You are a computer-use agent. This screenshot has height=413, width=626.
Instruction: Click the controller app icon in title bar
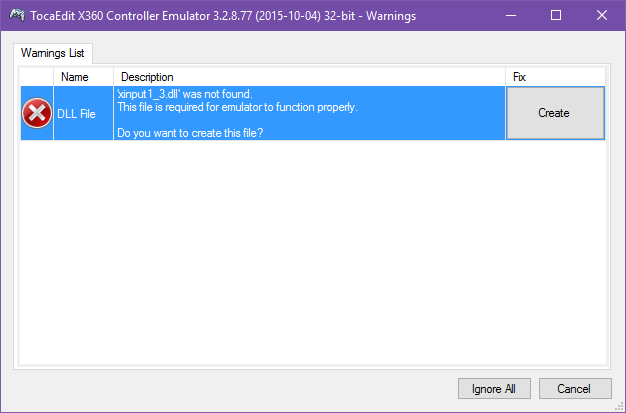(x=17, y=16)
